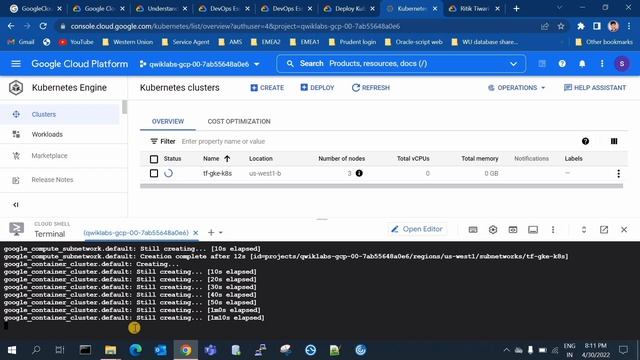Open the Cloud Shell three-dot more menu

click(553, 230)
